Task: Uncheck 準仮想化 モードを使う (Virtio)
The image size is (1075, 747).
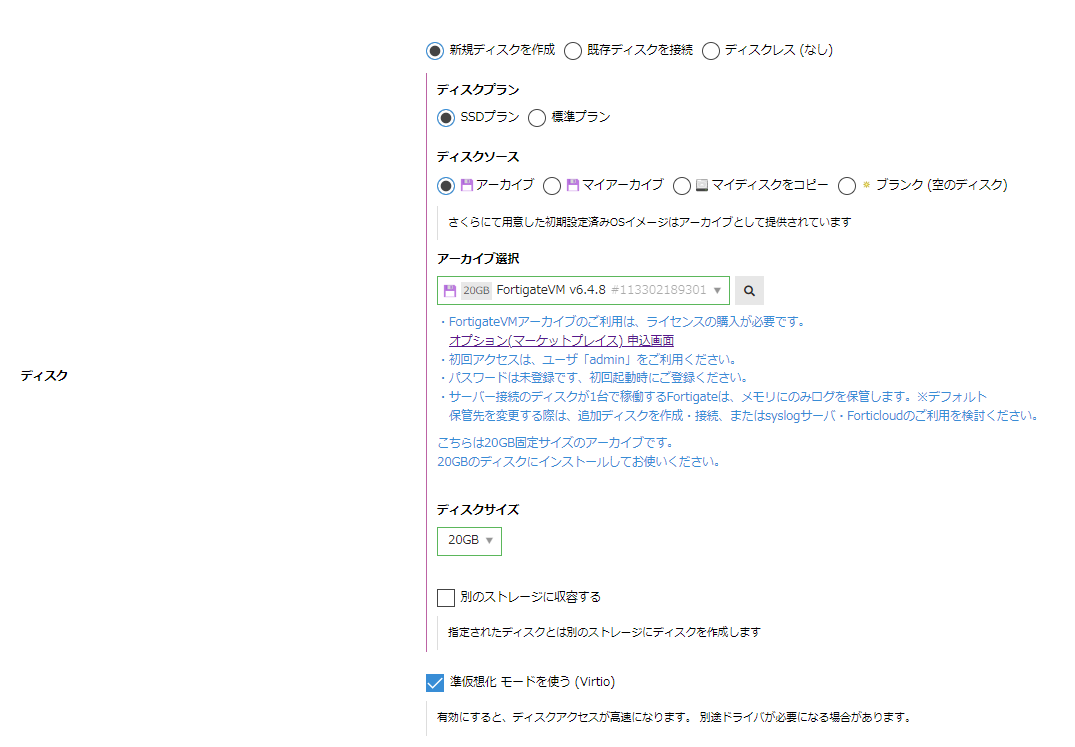Action: click(x=435, y=683)
